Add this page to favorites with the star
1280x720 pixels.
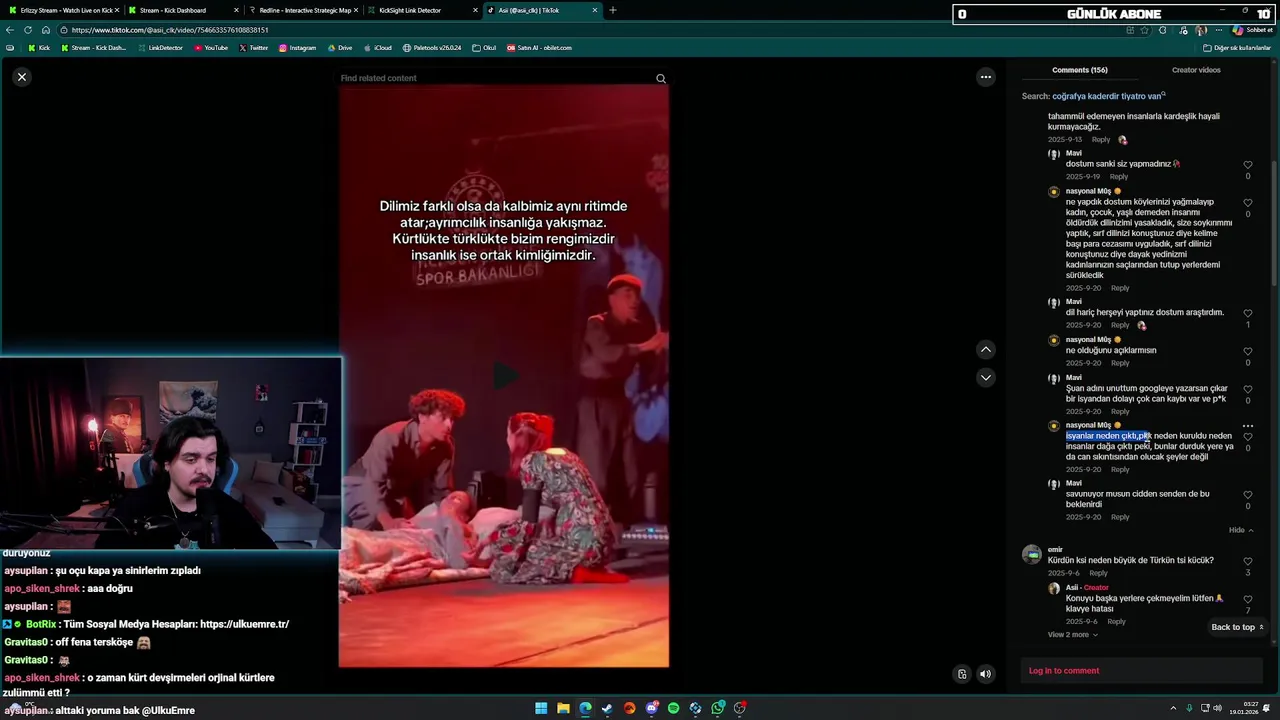pos(1145,30)
